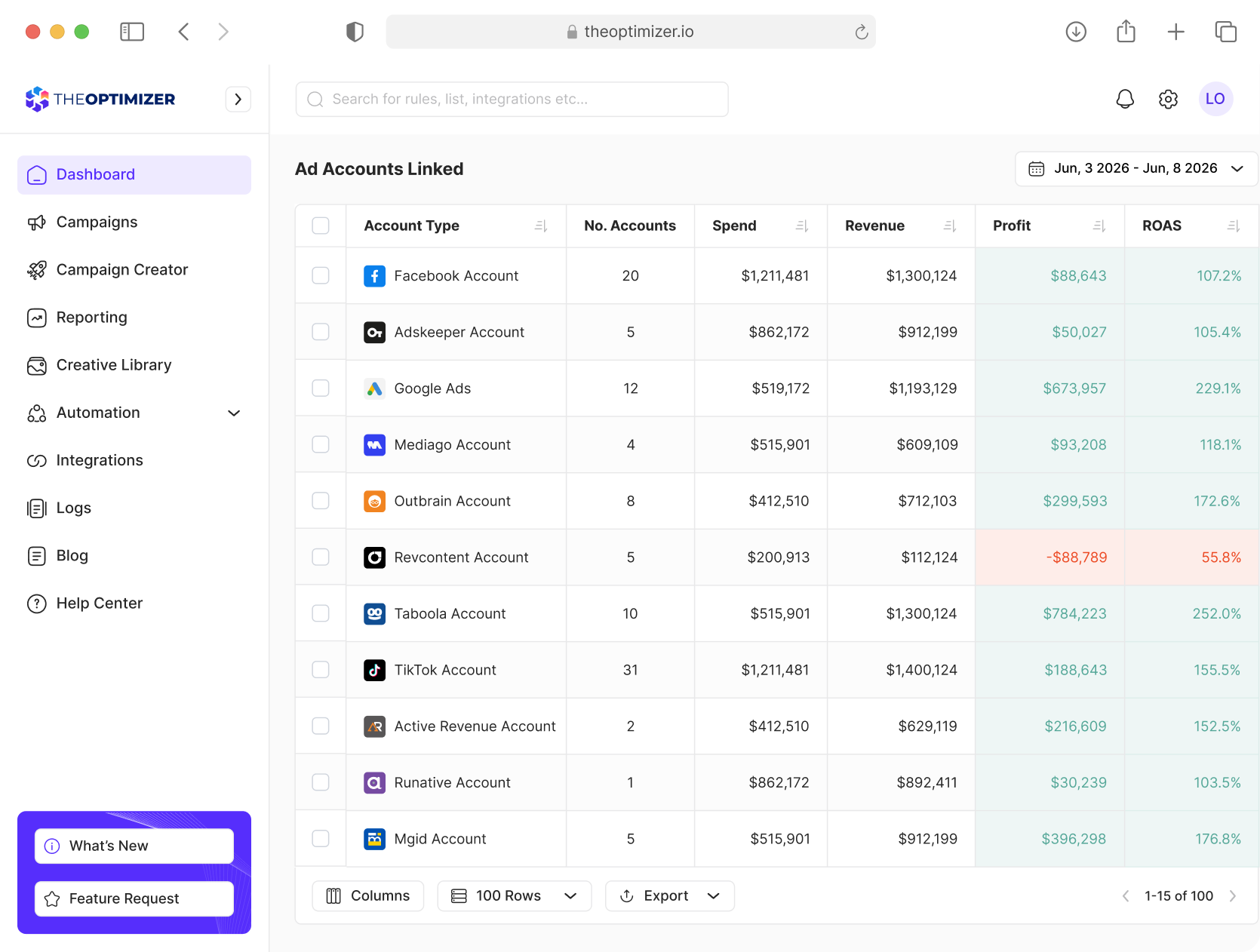
Task: Sort by Spend column icon
Action: (x=802, y=226)
